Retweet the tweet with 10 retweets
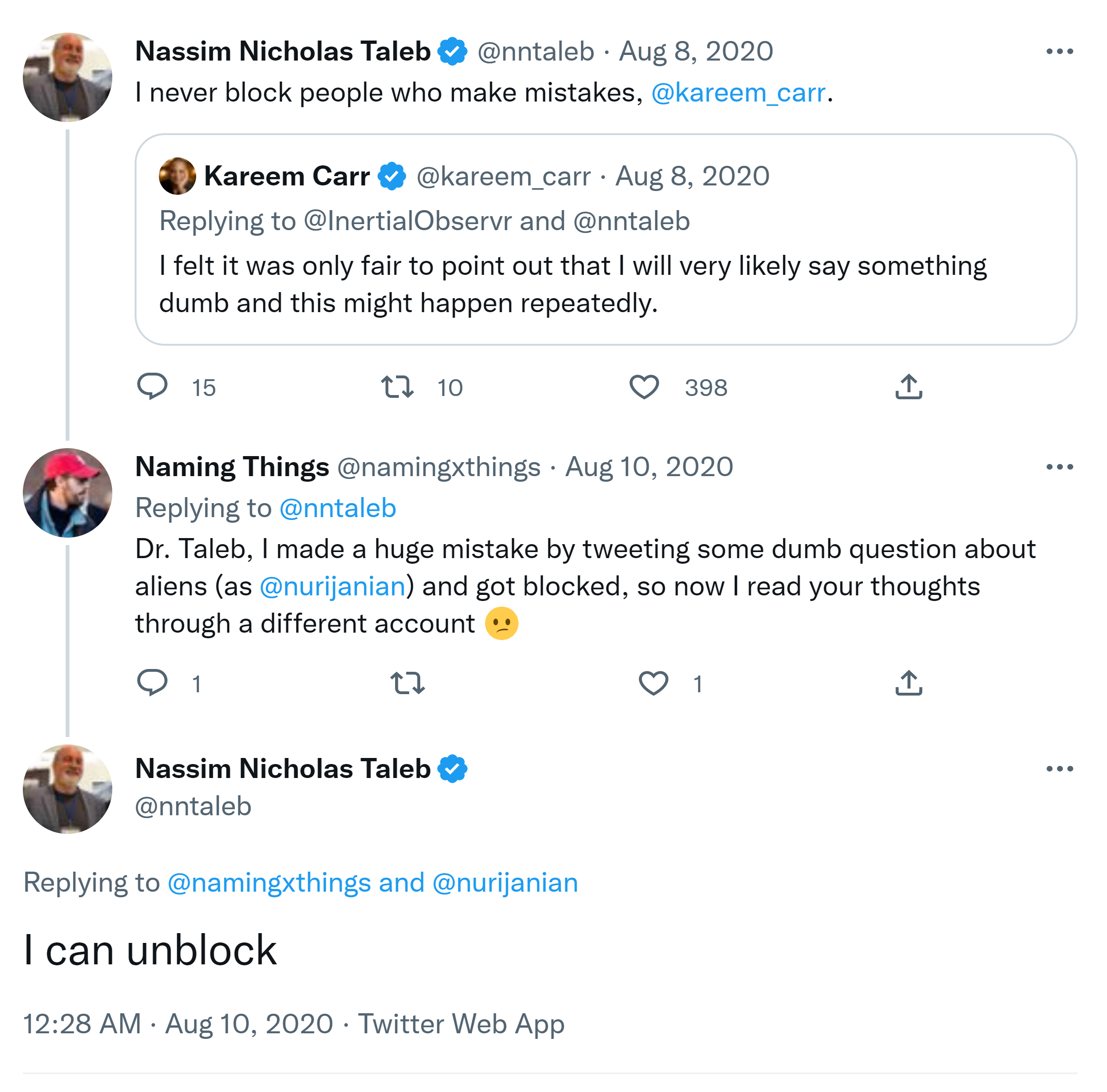This screenshot has height=1092, width=1107. tap(397, 387)
